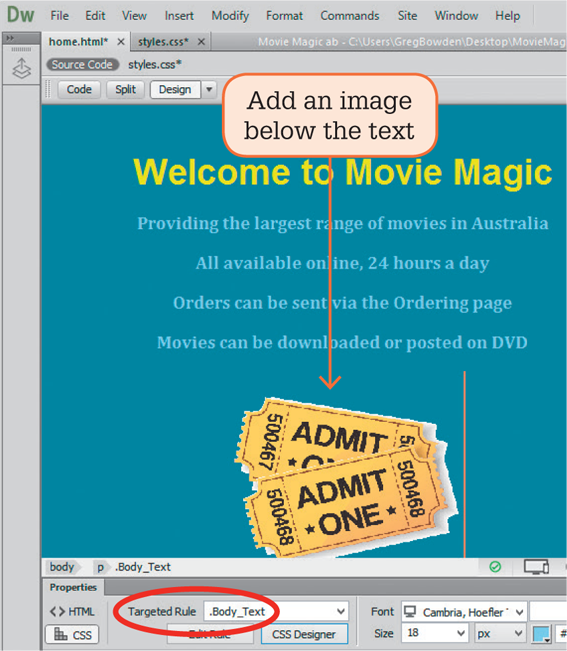Switch Properties panel to HTML mode
This screenshot has width=567, height=651.
click(x=72, y=612)
